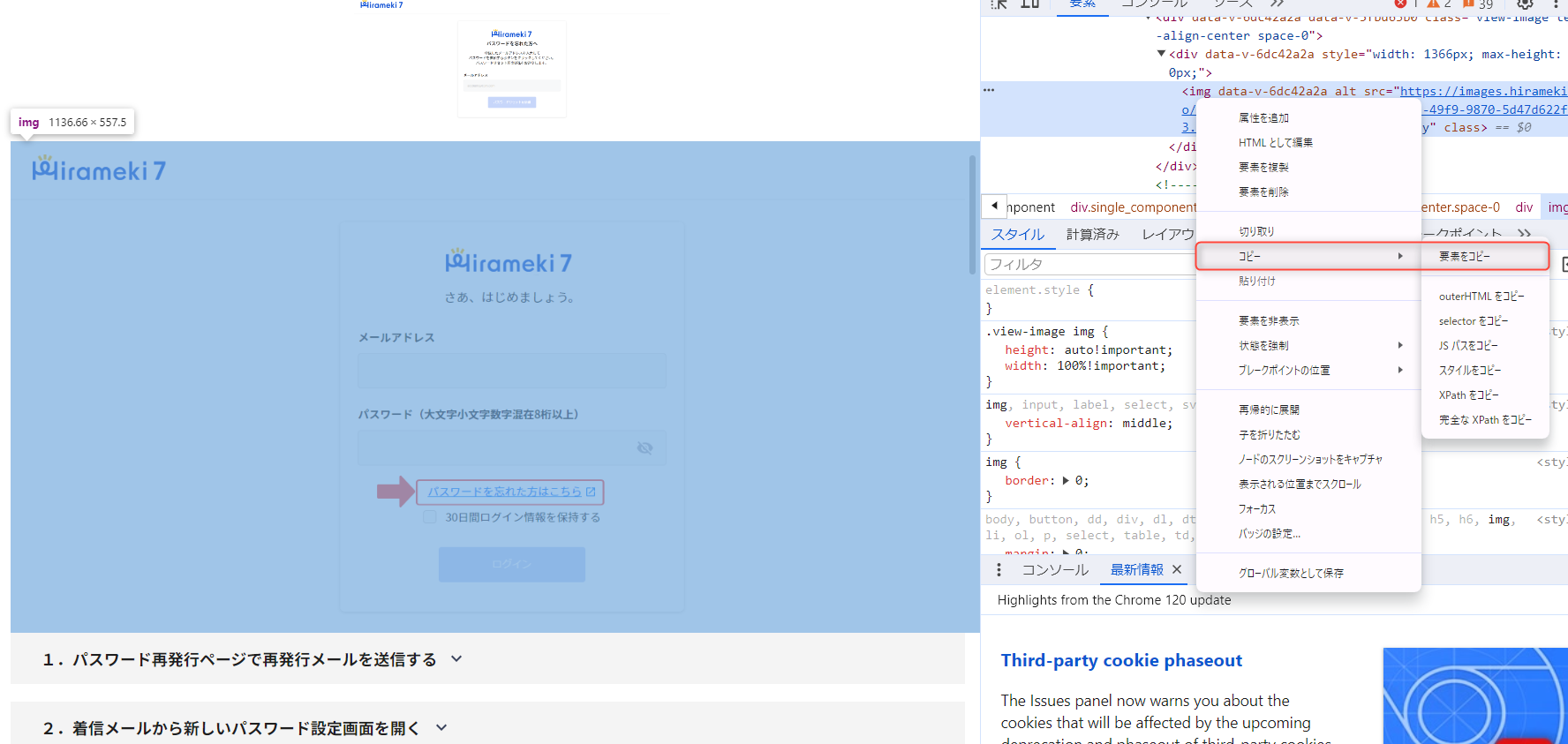Screen dimensions: 1568x744
Task: Switch to the スタイル tab
Action: [x=1017, y=234]
